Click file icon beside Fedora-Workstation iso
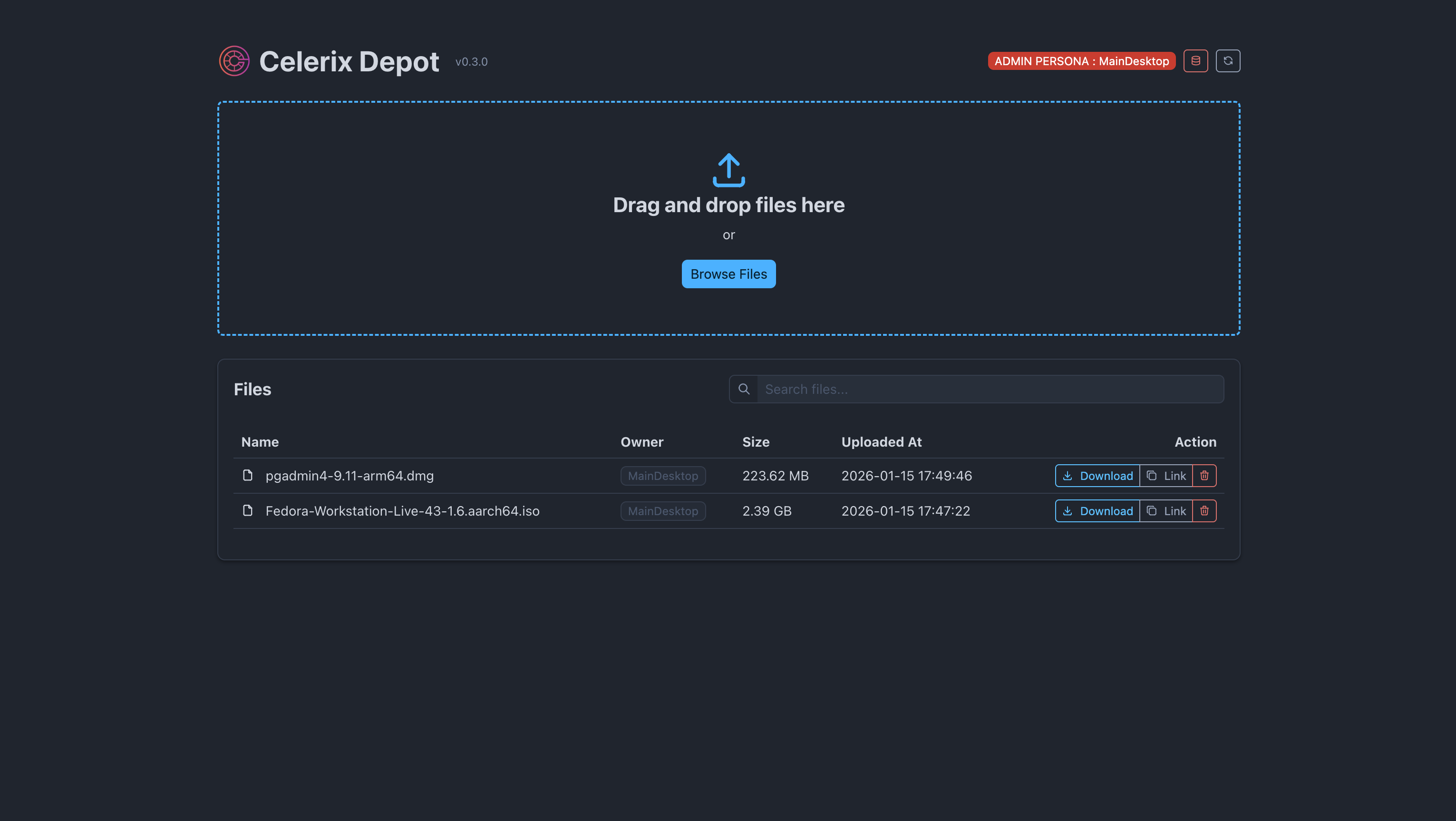This screenshot has width=1456, height=821. pos(248,510)
